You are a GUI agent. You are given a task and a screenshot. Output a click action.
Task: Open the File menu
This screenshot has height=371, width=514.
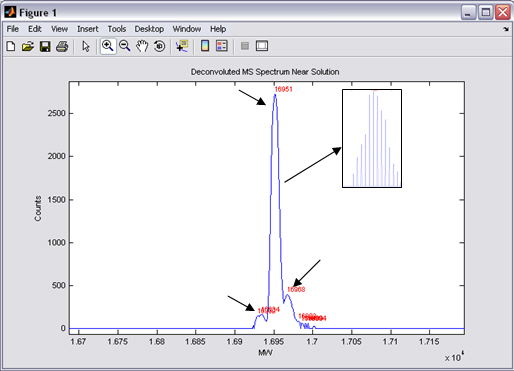coord(13,29)
